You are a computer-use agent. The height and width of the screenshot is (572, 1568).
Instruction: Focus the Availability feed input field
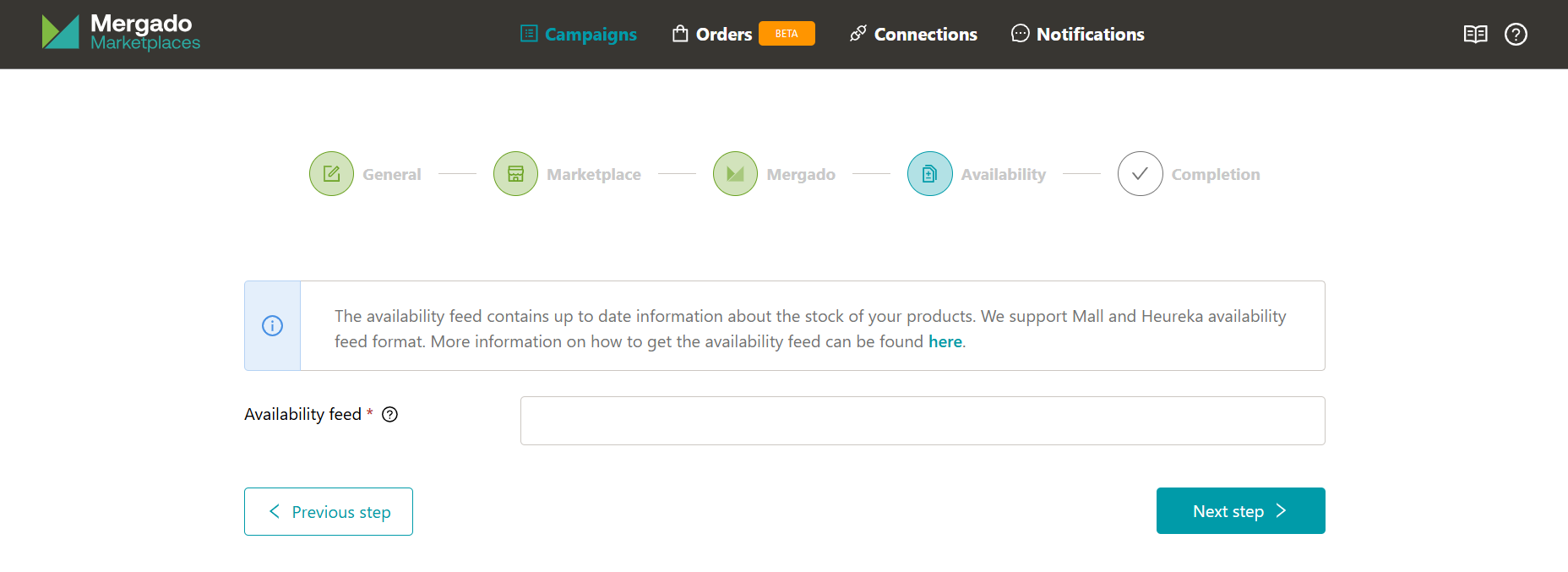[x=922, y=421]
